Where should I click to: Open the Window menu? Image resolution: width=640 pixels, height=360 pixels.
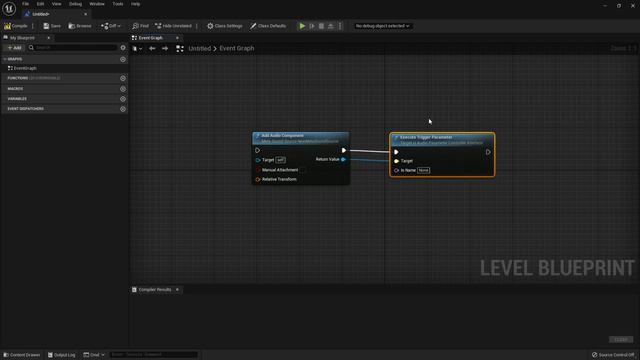coord(97,4)
